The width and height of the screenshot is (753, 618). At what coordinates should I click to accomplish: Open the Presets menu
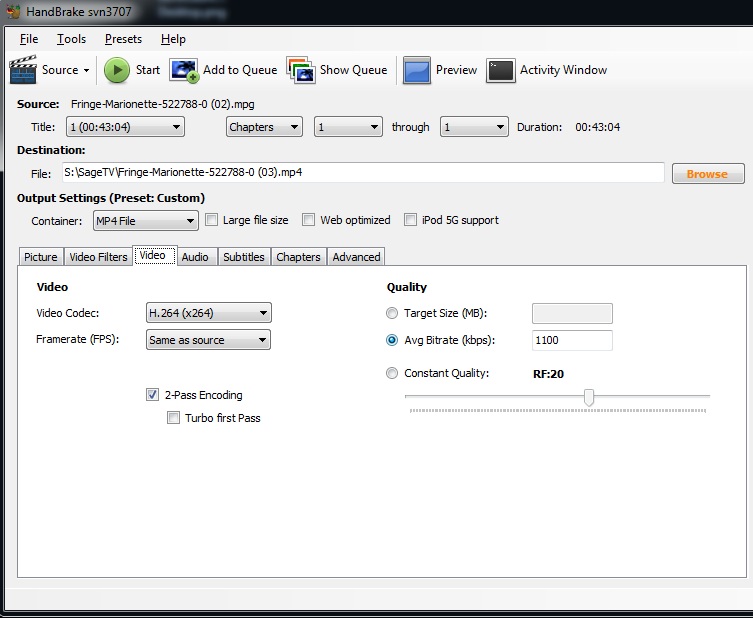[x=123, y=39]
